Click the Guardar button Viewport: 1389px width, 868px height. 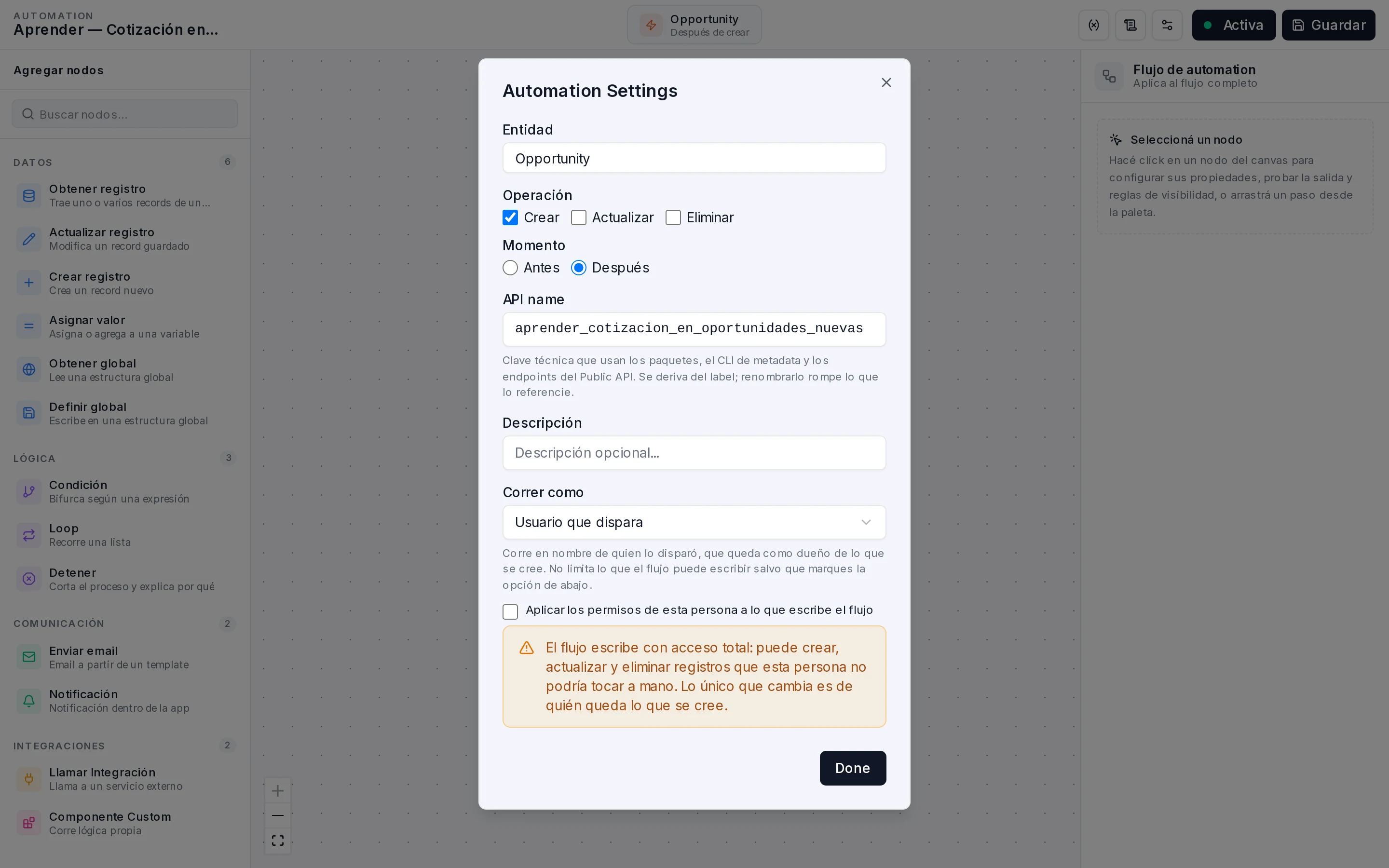pos(1328,25)
